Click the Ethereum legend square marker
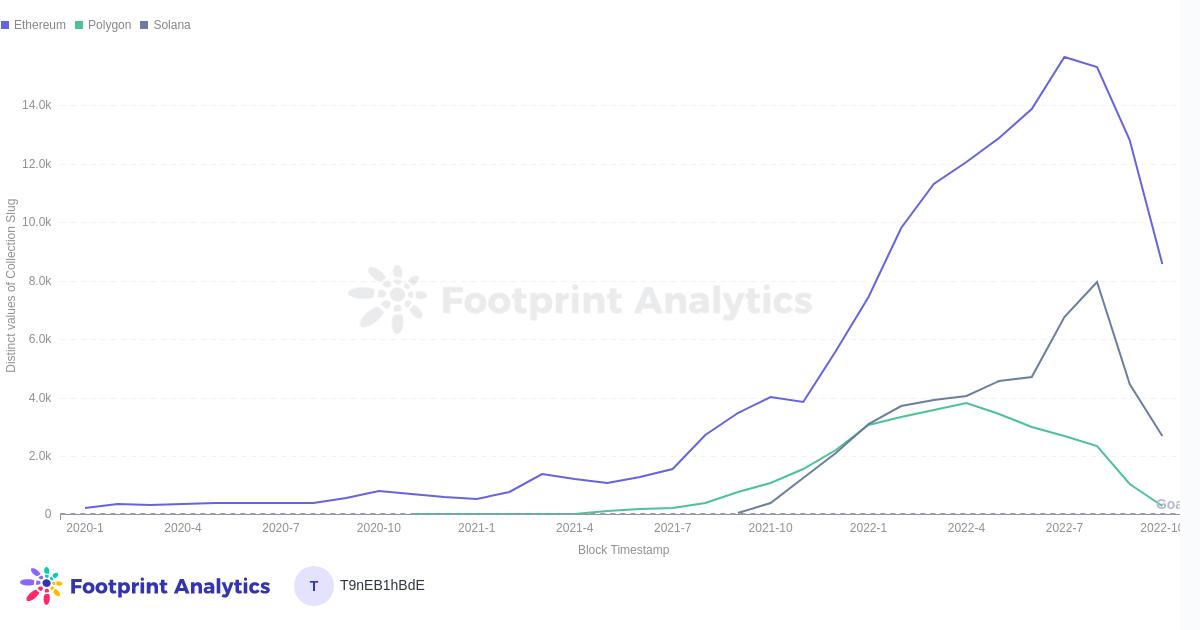Viewport: 1200px width, 630px height. 5,25
